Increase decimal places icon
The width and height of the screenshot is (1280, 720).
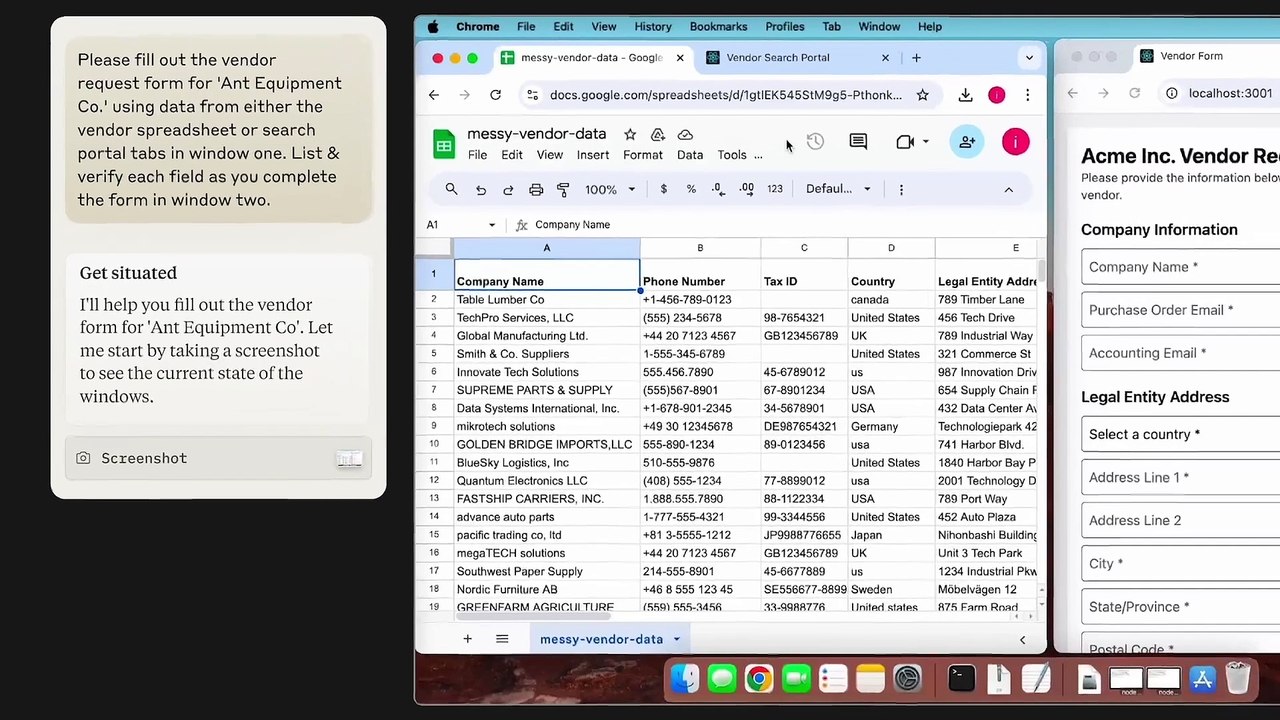(746, 189)
